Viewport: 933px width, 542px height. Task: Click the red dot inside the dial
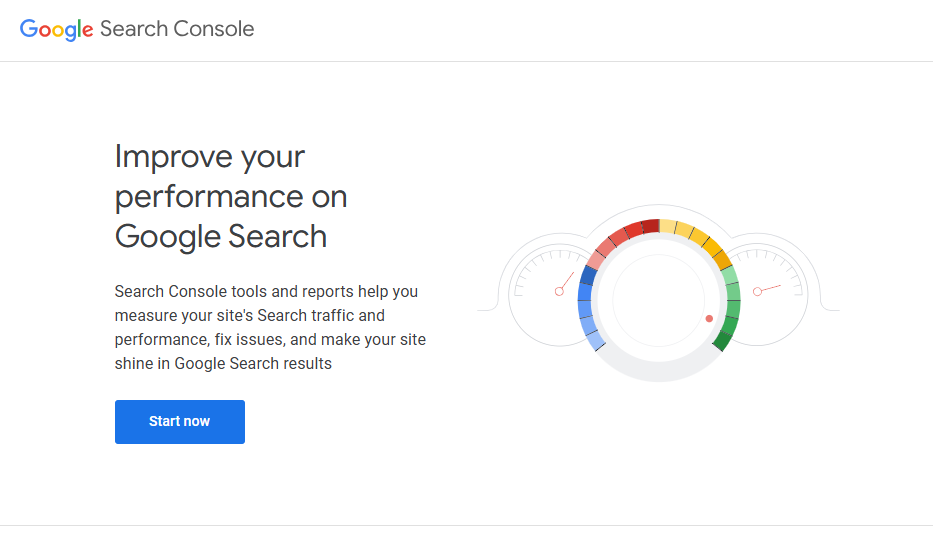709,319
